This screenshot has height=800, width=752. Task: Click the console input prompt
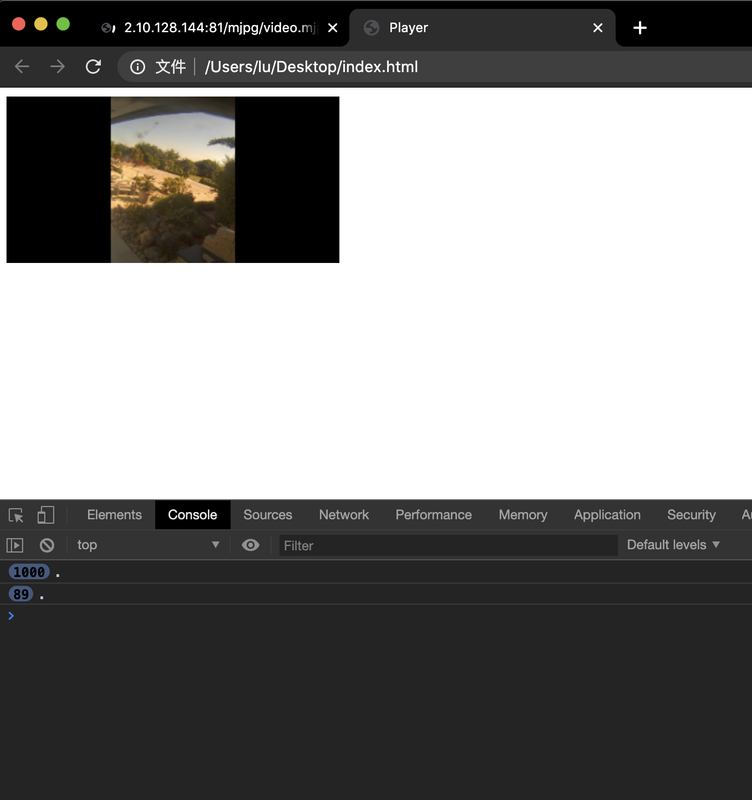coord(378,616)
